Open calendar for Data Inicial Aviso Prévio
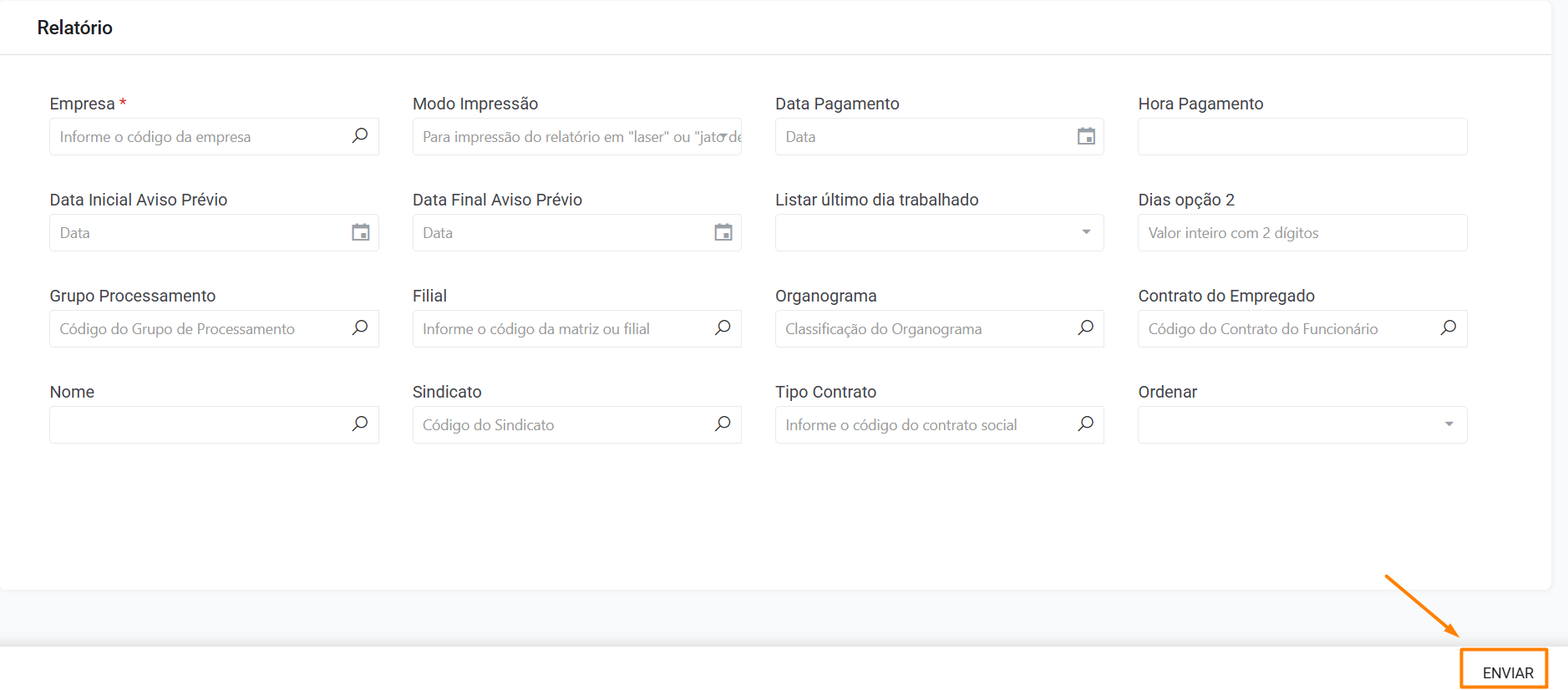The image size is (1568, 690). click(x=360, y=232)
